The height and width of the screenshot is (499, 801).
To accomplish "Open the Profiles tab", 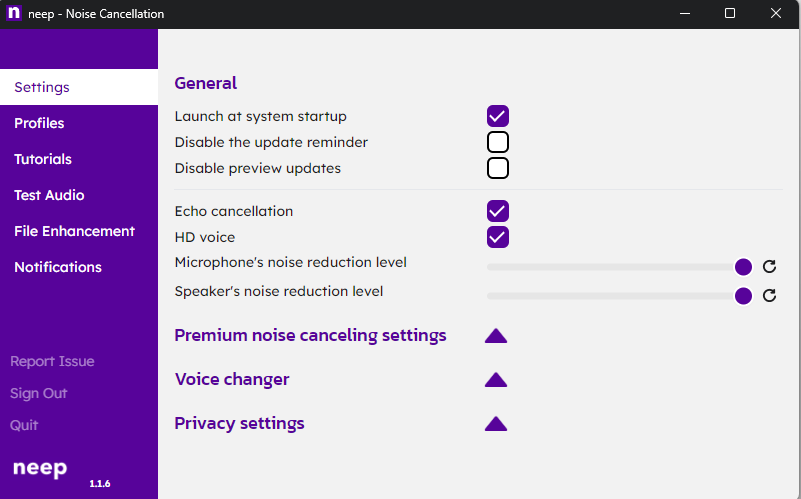I will [x=39, y=123].
